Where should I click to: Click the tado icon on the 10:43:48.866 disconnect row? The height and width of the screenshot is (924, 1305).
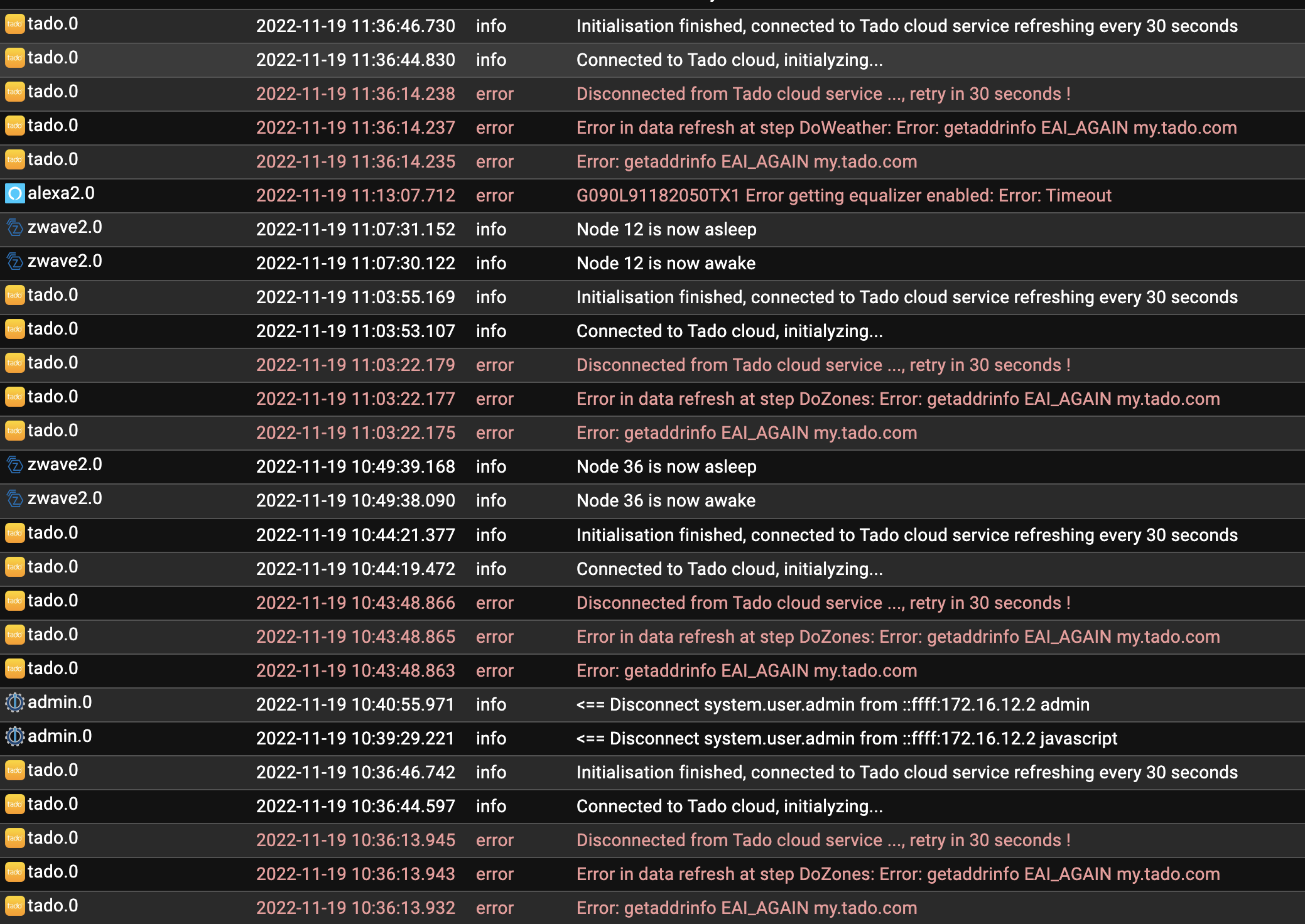point(14,601)
